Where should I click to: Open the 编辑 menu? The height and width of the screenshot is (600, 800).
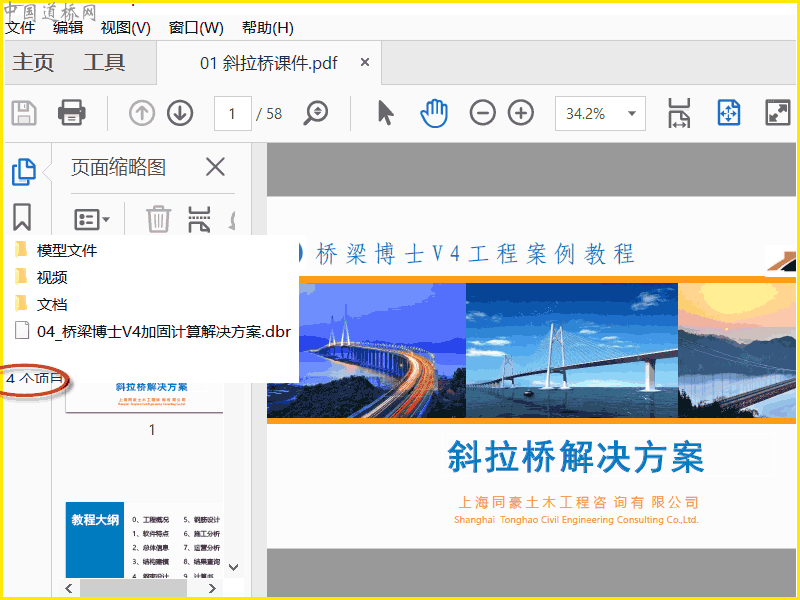(x=68, y=28)
